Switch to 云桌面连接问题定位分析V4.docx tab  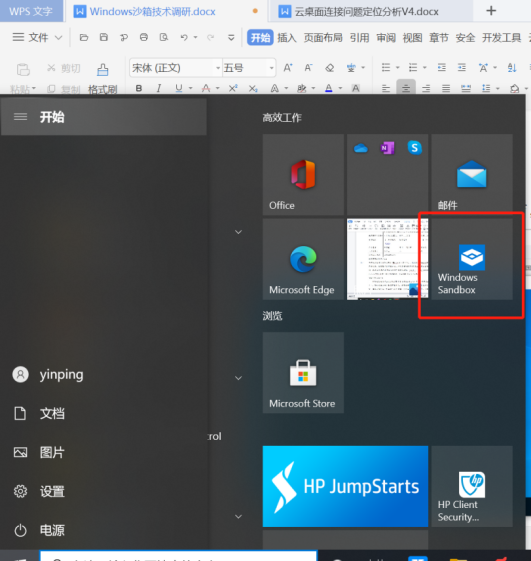[x=366, y=11]
